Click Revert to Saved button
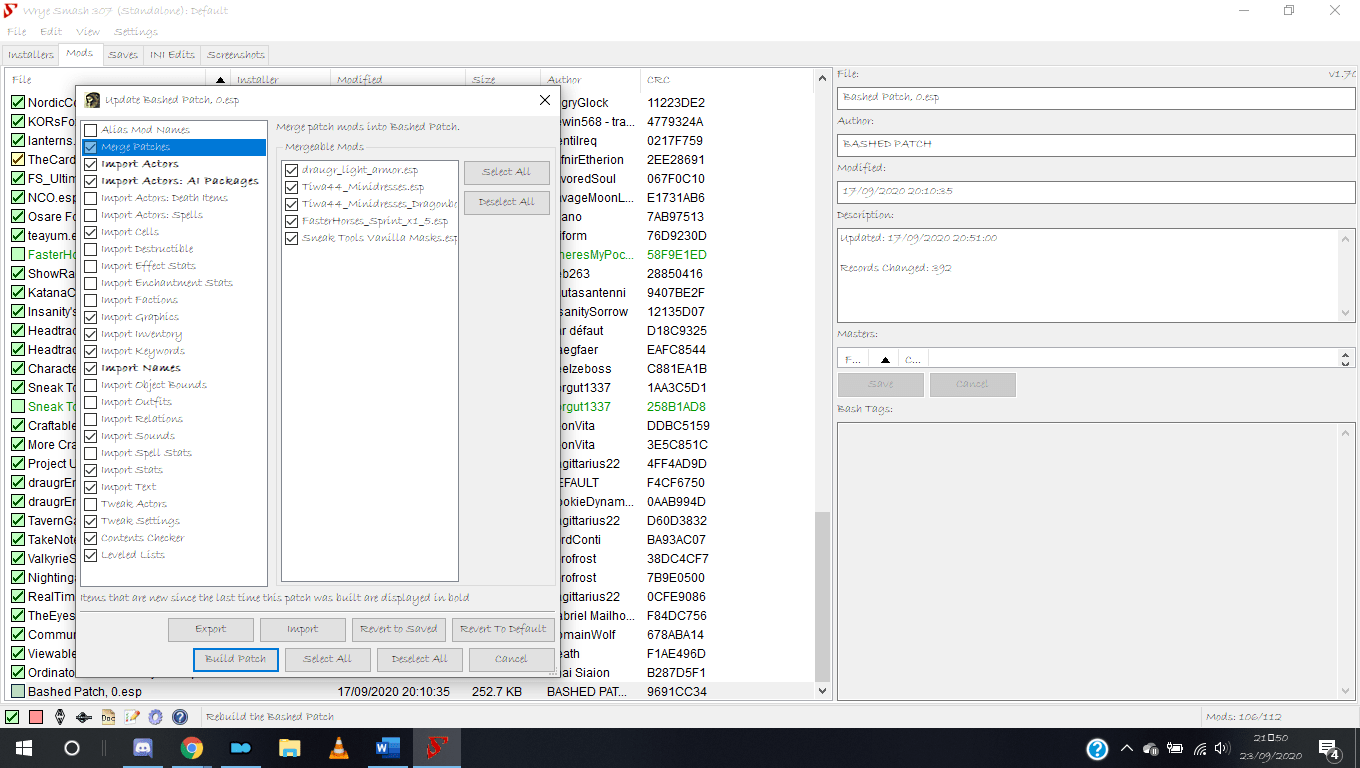The width and height of the screenshot is (1360, 768). (x=399, y=629)
